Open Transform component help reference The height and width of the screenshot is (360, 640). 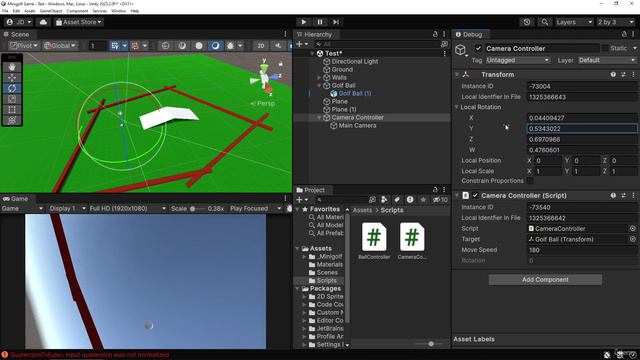(x=613, y=75)
